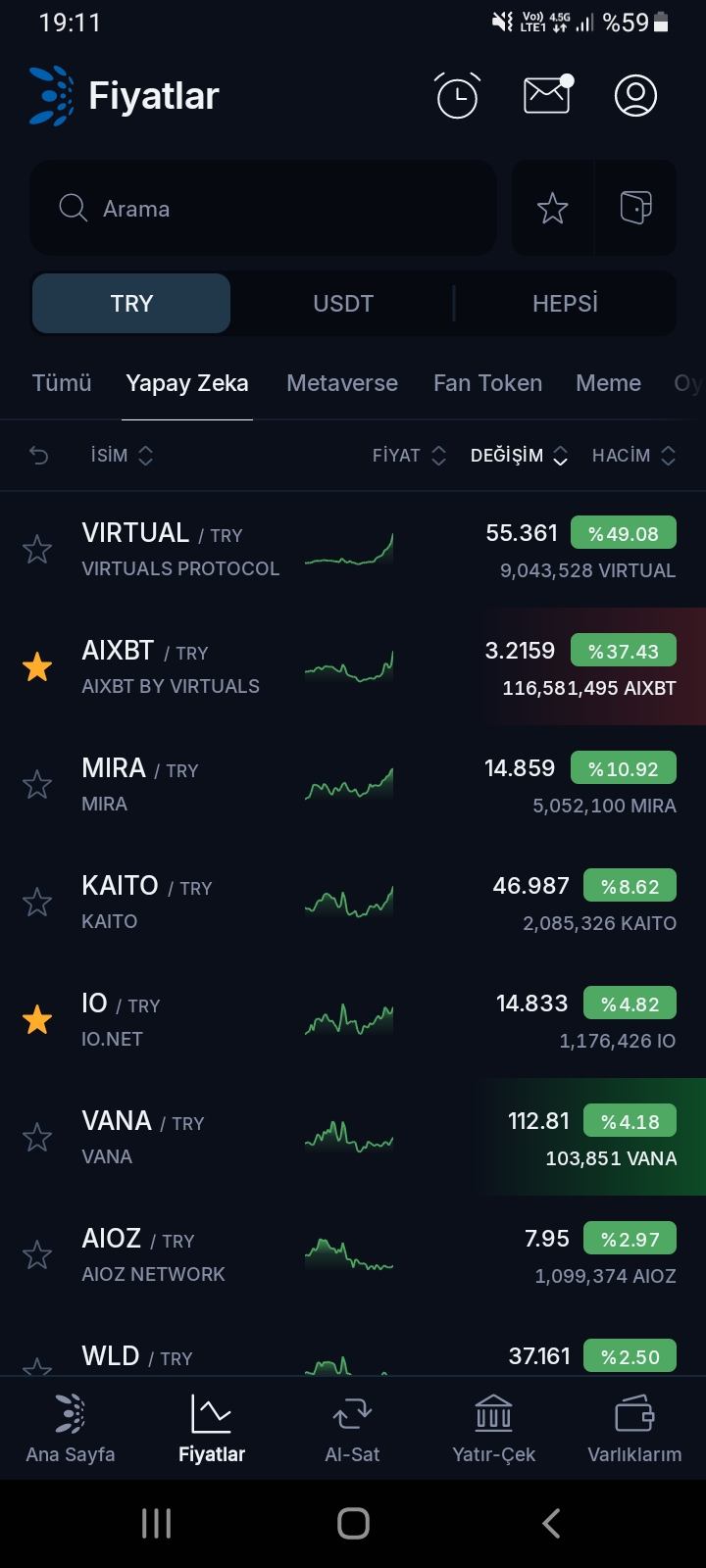Open Yatır-Çek bank icon
706x1568 pixels.
(493, 1428)
